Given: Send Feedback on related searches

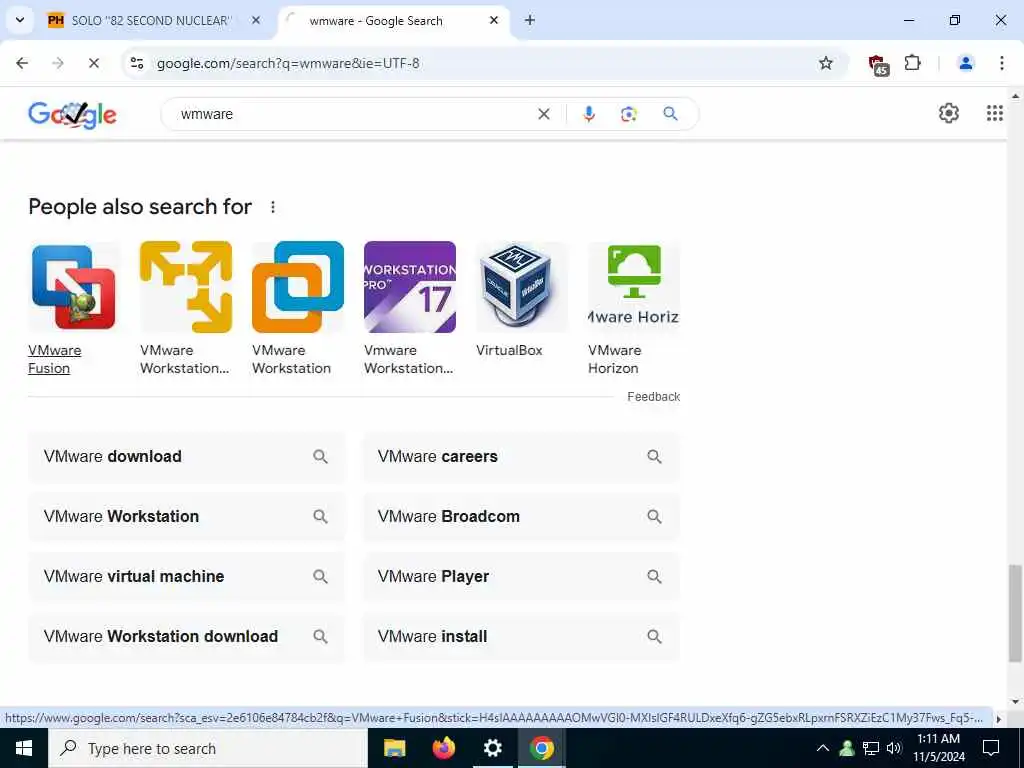Looking at the screenshot, I should (x=653, y=396).
